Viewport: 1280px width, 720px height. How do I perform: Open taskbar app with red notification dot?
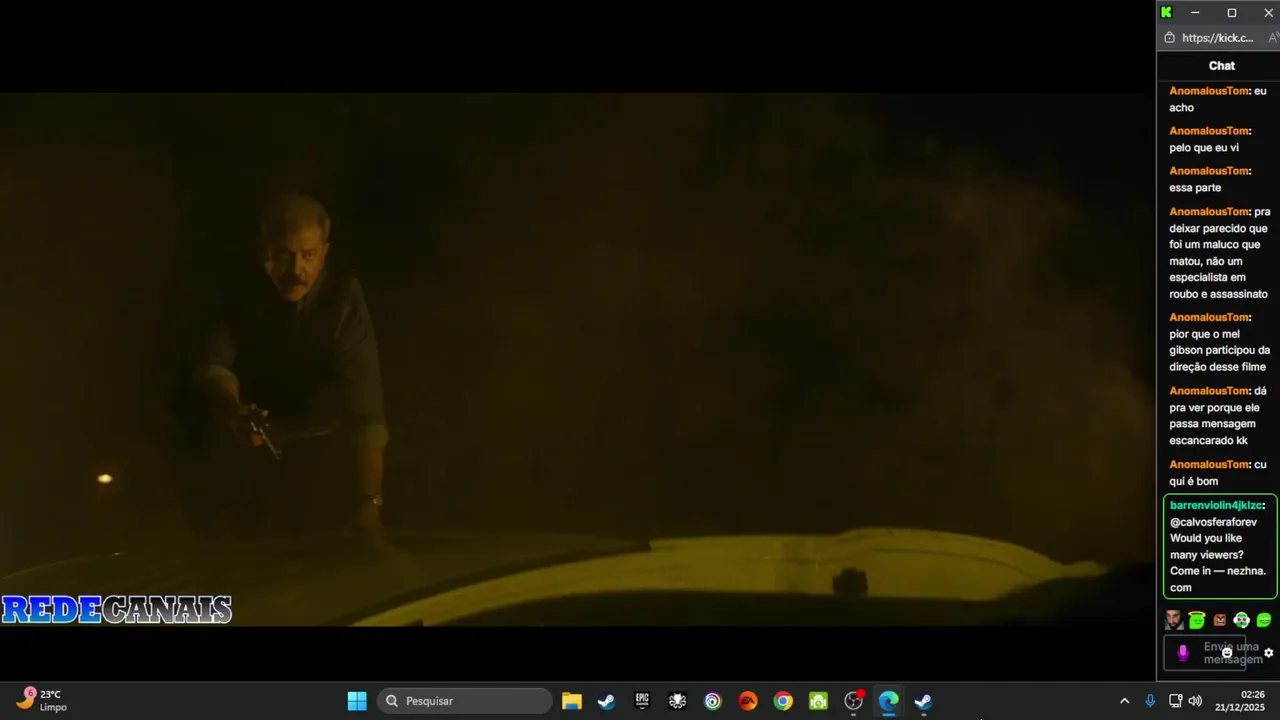(853, 701)
